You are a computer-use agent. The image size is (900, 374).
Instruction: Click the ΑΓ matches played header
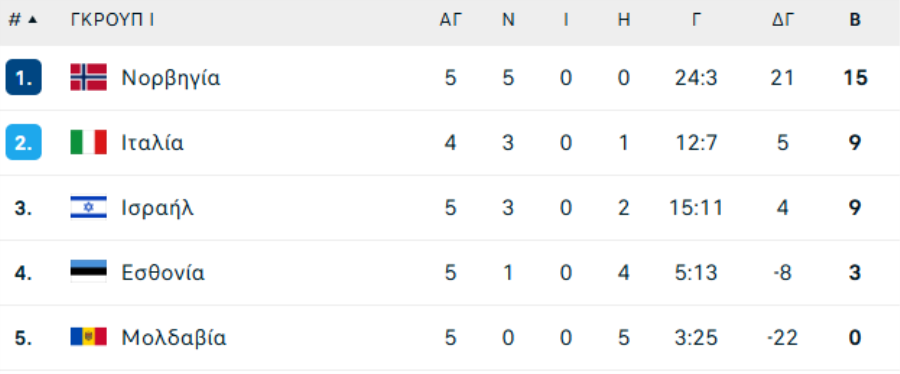[x=451, y=20]
